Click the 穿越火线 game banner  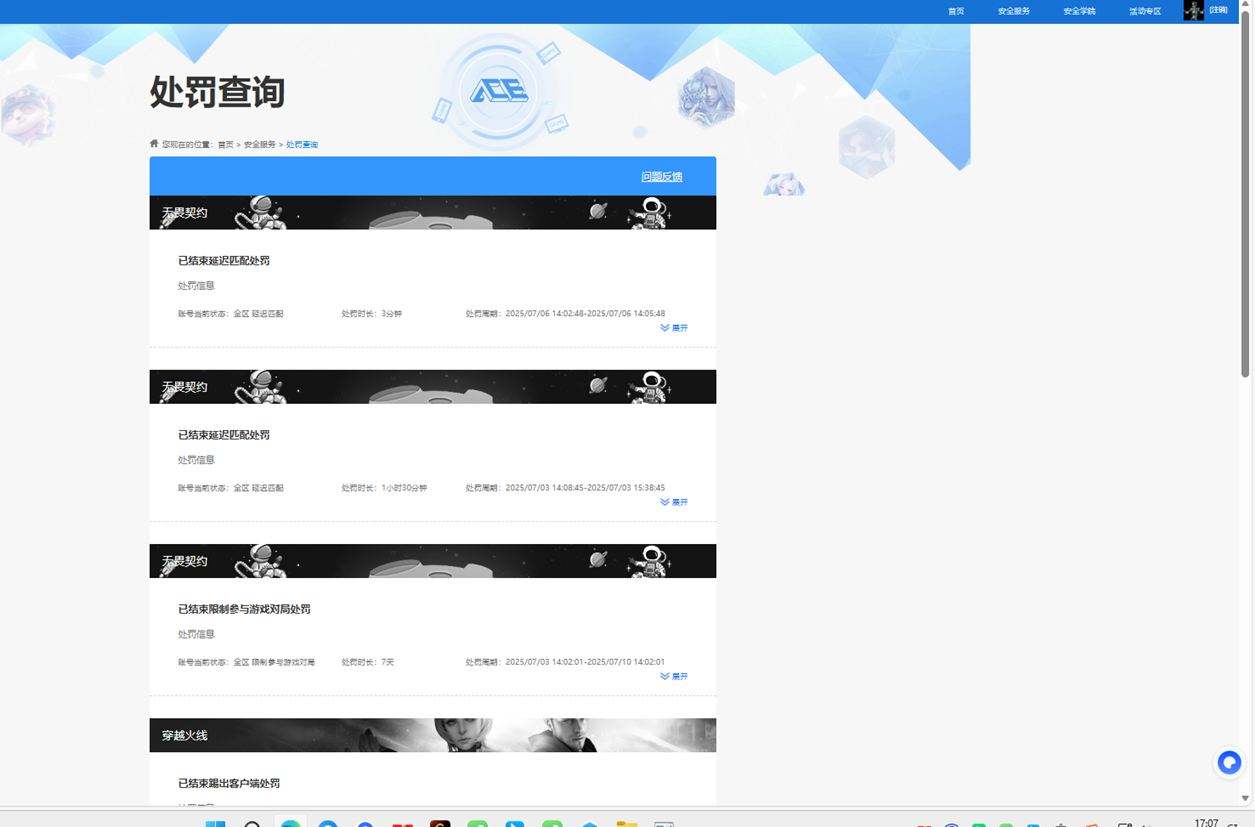[433, 735]
